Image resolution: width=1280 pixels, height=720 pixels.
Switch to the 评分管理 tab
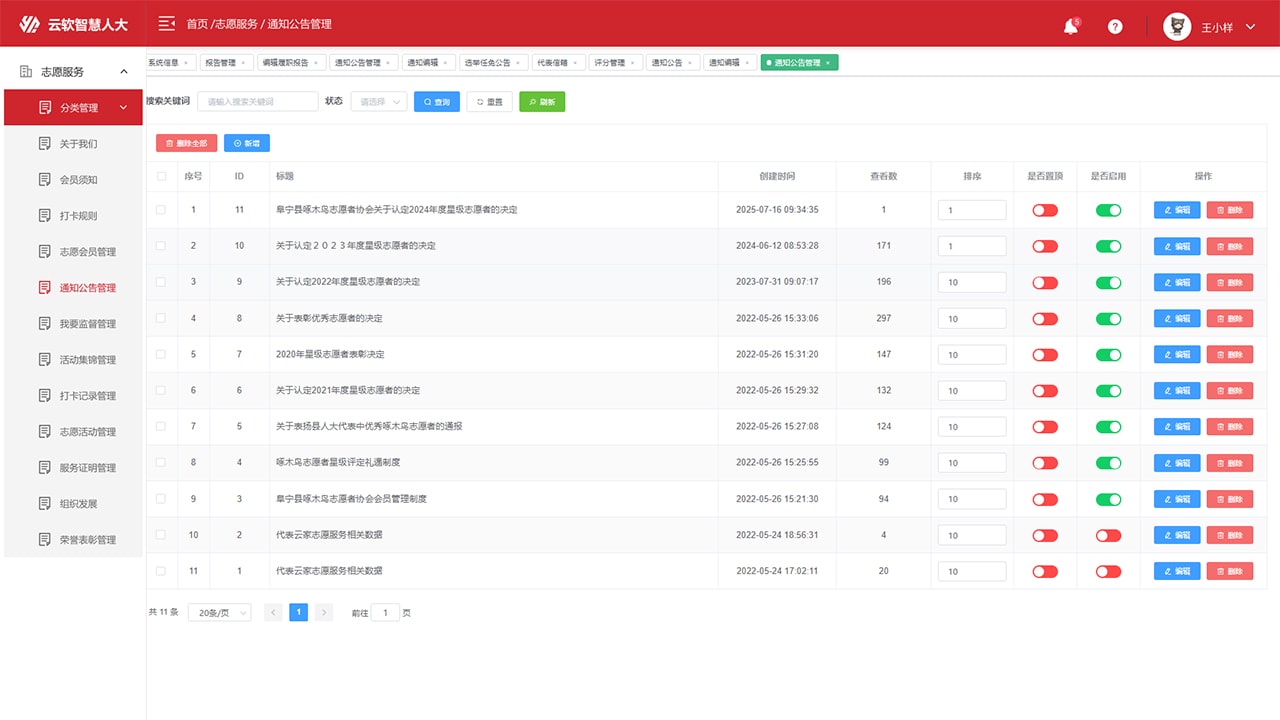coord(614,63)
